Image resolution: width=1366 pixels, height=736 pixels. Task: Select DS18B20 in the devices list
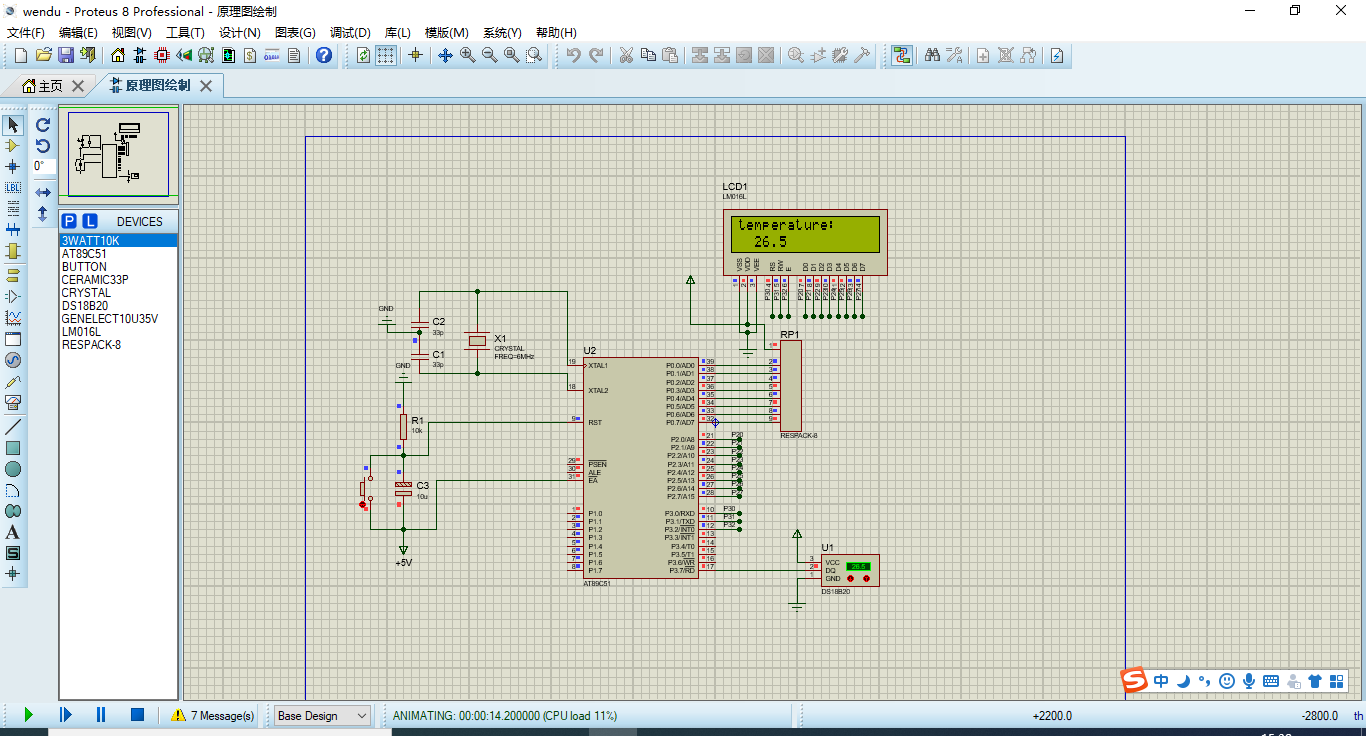point(118,306)
